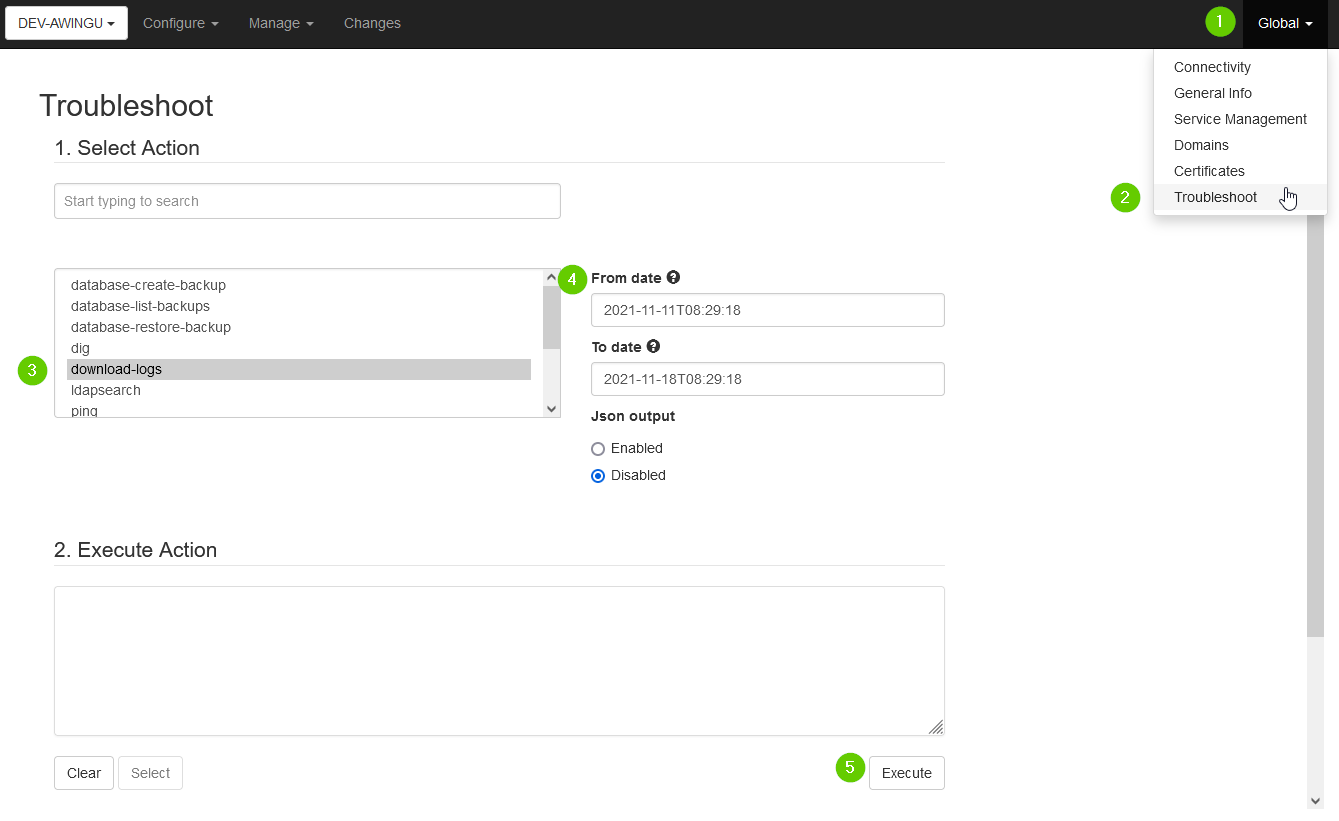Select database-restore-backup action
Image resolution: width=1339 pixels, height=821 pixels.
299,327
